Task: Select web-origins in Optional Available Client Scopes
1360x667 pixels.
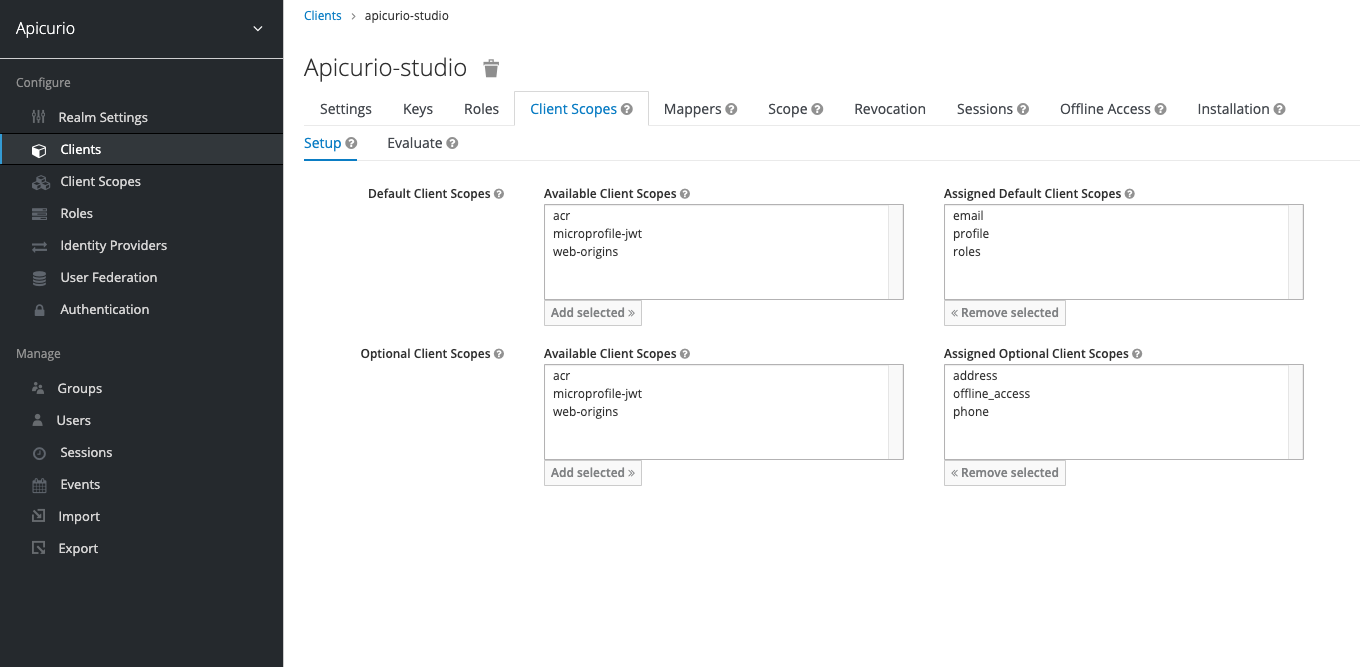Action: (716, 412)
